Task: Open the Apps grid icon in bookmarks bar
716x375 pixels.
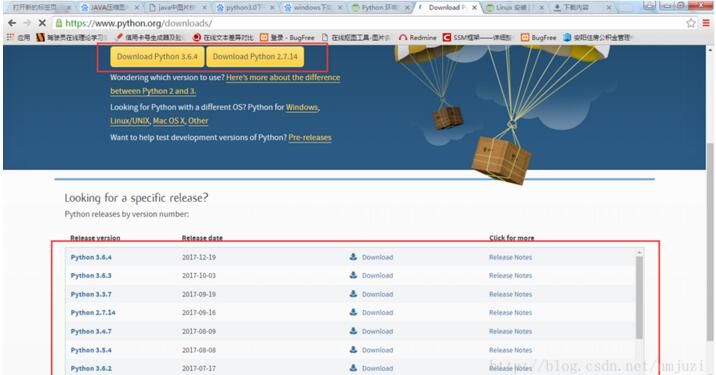Action: (11, 37)
